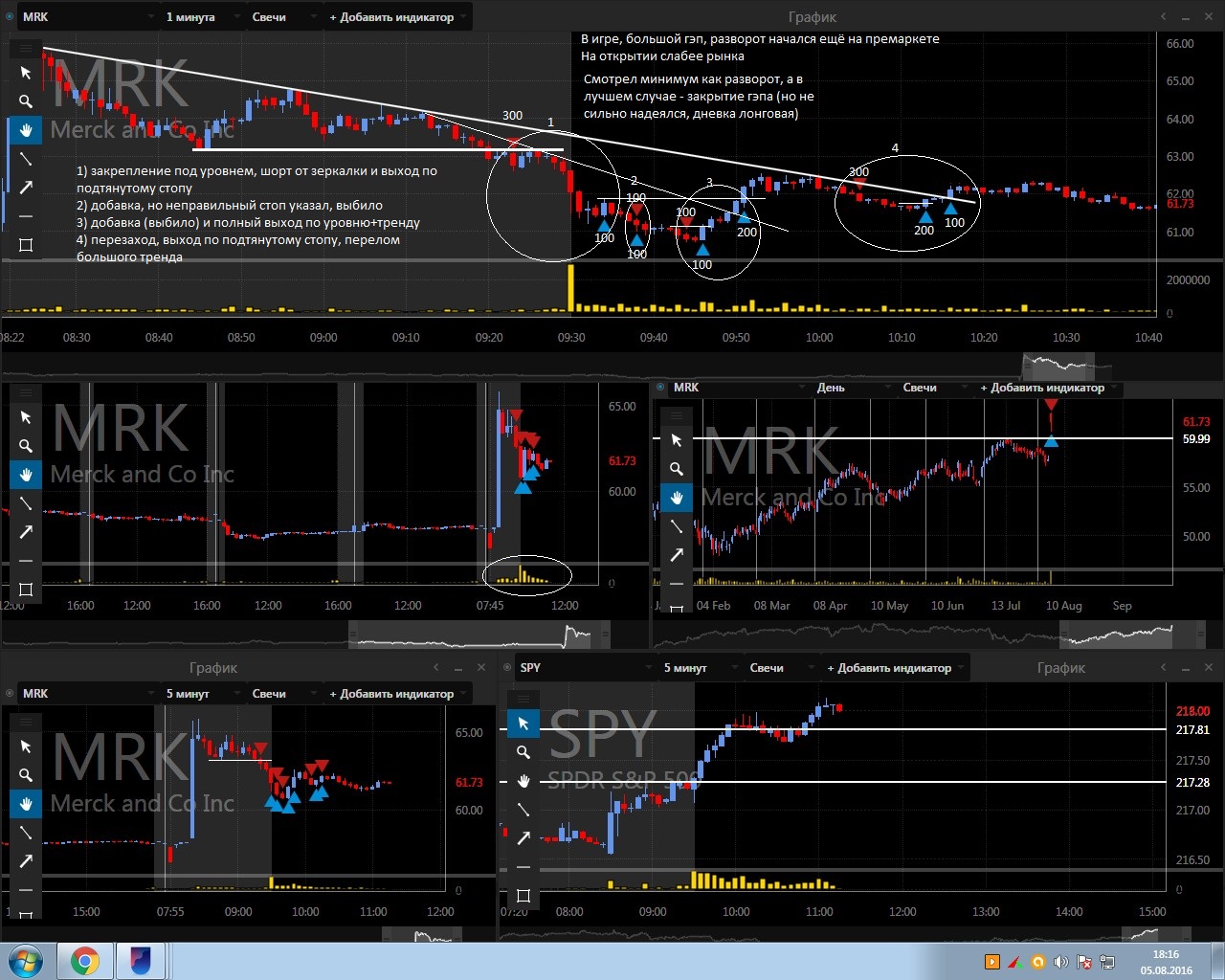This screenshot has width=1225, height=980.
Task: Click the speaker volume icon in the system tray
Action: tap(1060, 962)
